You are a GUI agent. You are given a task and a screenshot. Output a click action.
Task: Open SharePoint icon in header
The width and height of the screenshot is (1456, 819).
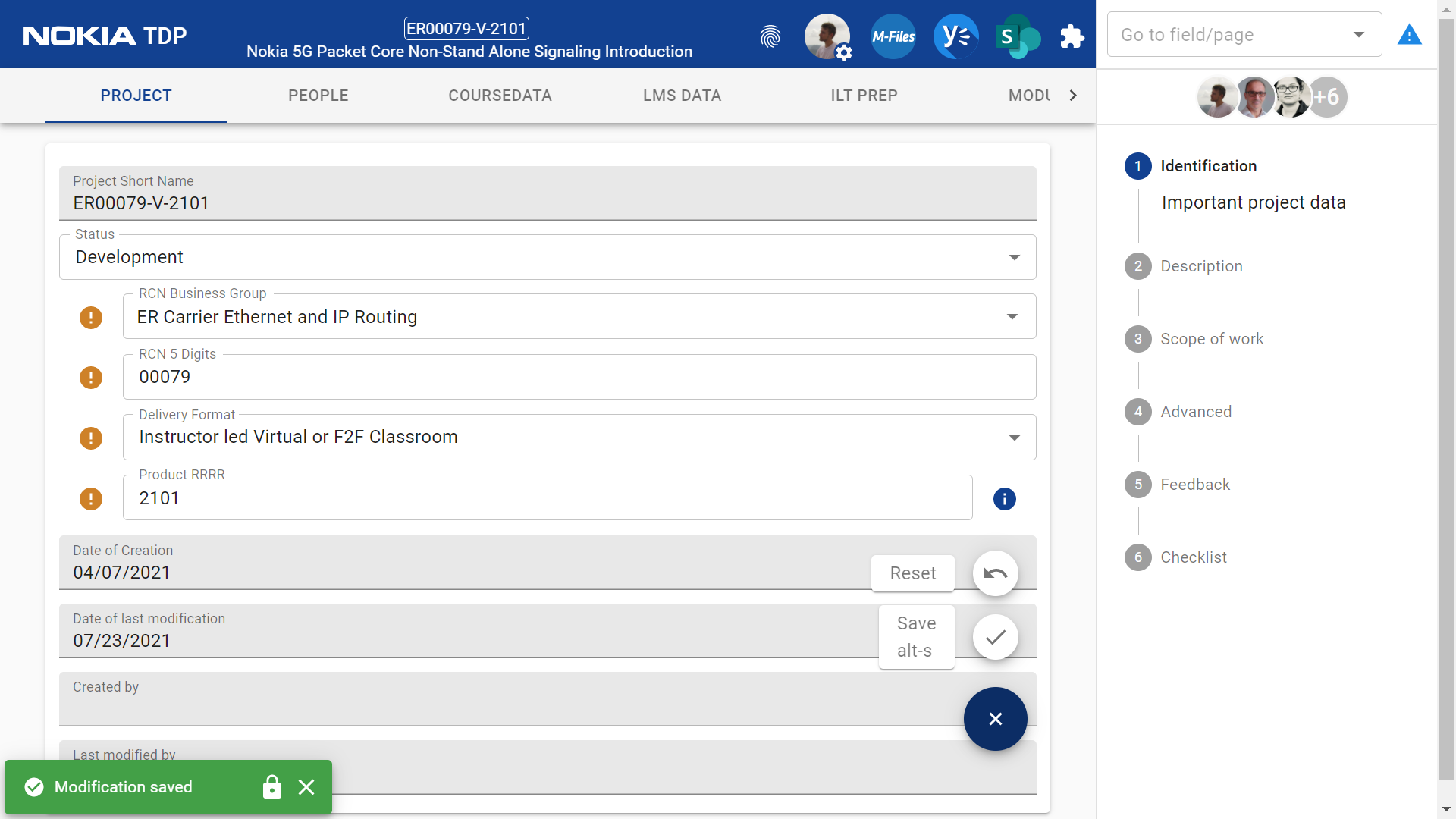point(1018,36)
